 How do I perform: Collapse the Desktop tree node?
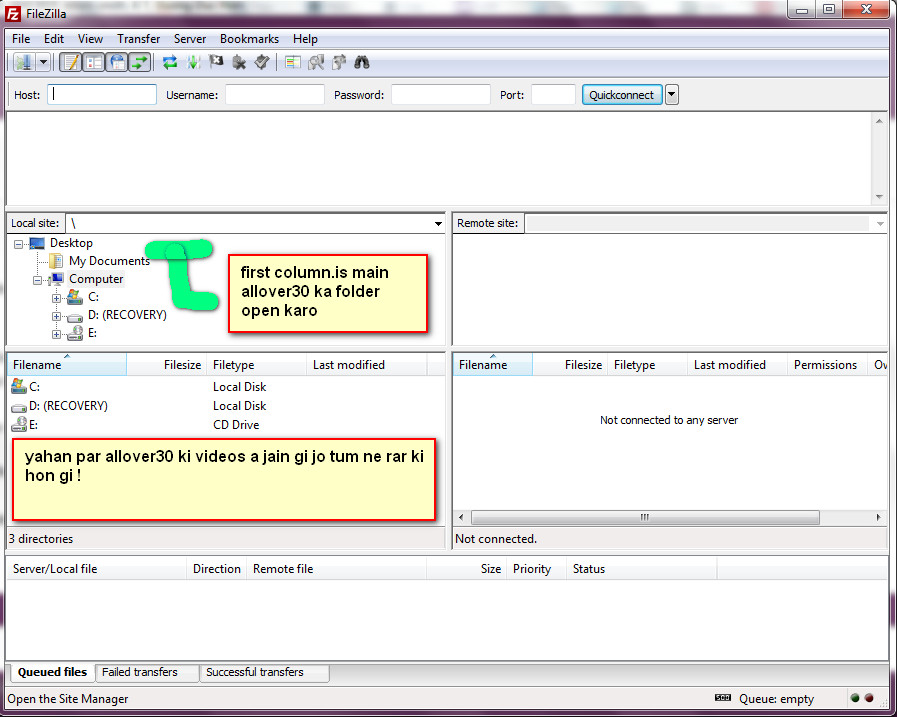click(18, 244)
